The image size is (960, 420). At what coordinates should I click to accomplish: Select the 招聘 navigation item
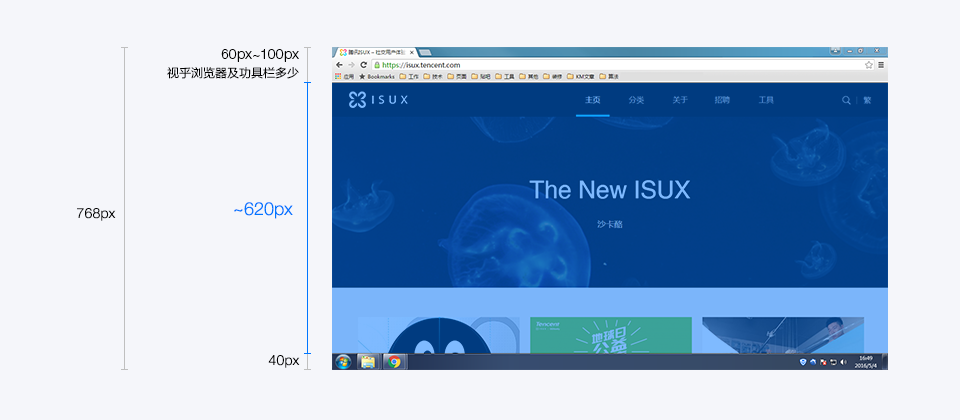[x=722, y=100]
